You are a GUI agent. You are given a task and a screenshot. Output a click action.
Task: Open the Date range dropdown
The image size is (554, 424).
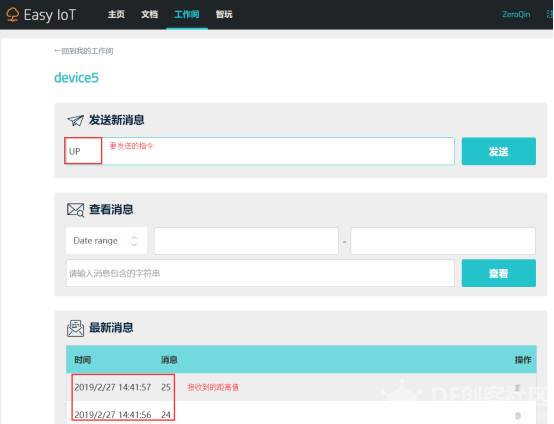[106, 241]
